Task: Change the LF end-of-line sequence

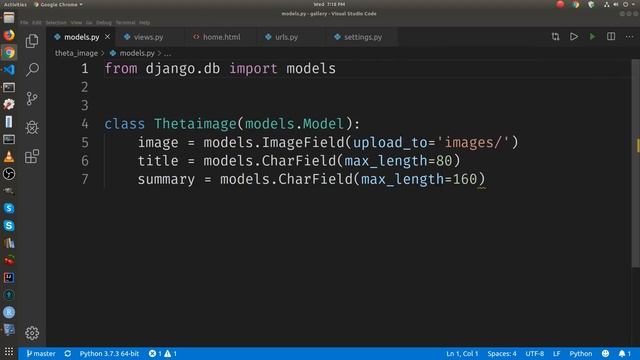Action: click(556, 353)
